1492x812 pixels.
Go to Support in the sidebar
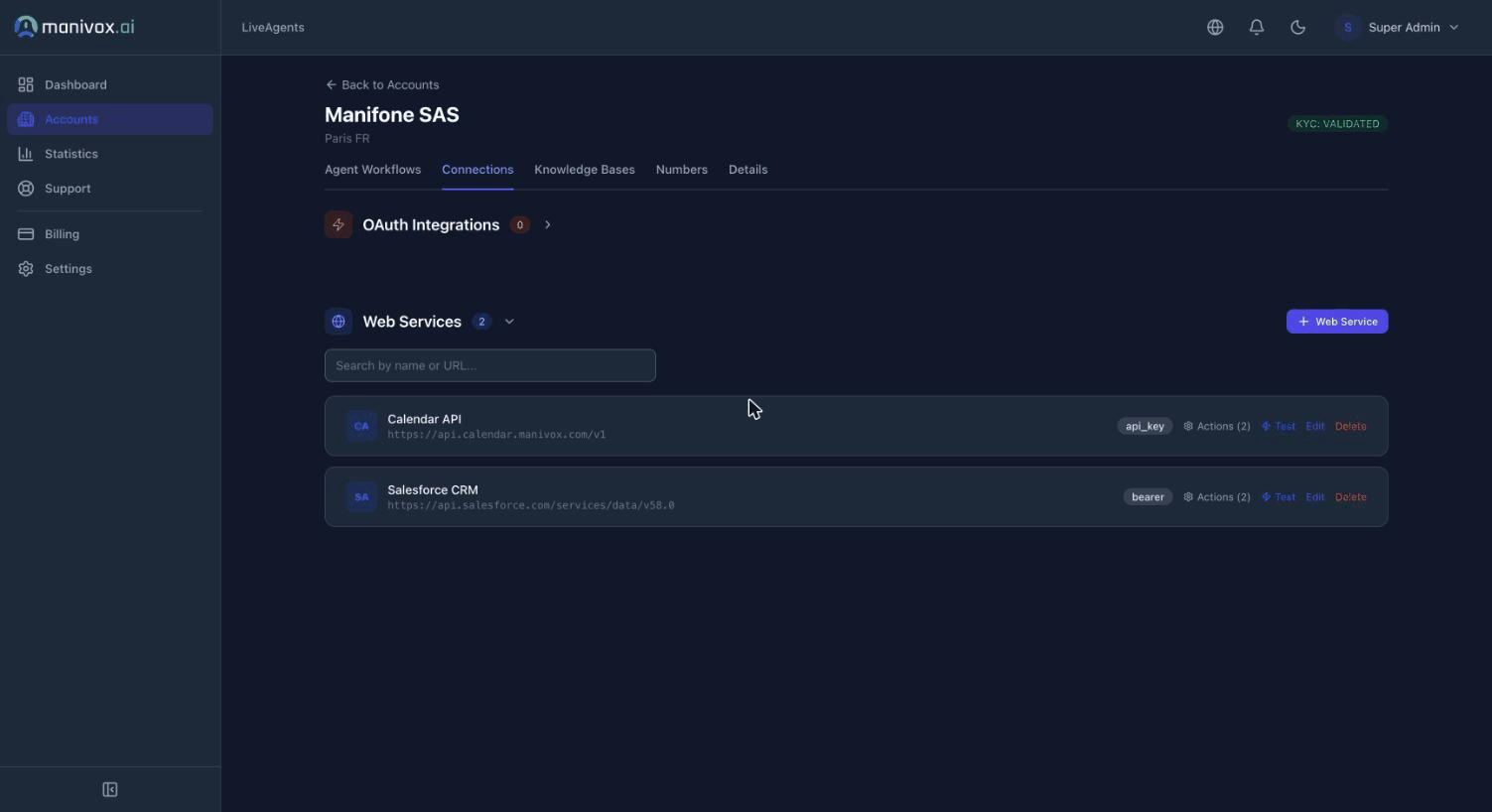point(109,189)
